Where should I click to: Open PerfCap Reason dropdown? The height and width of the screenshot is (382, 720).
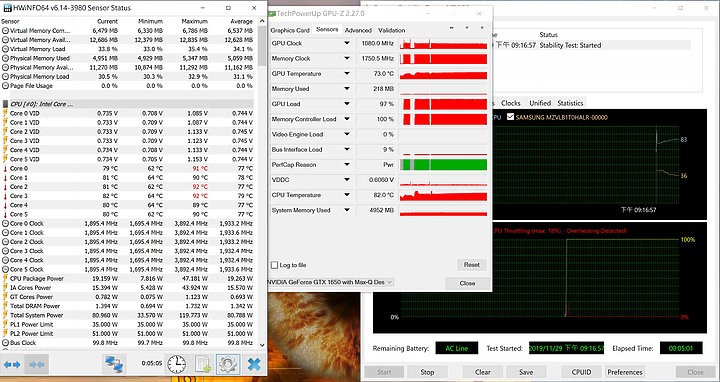point(347,164)
